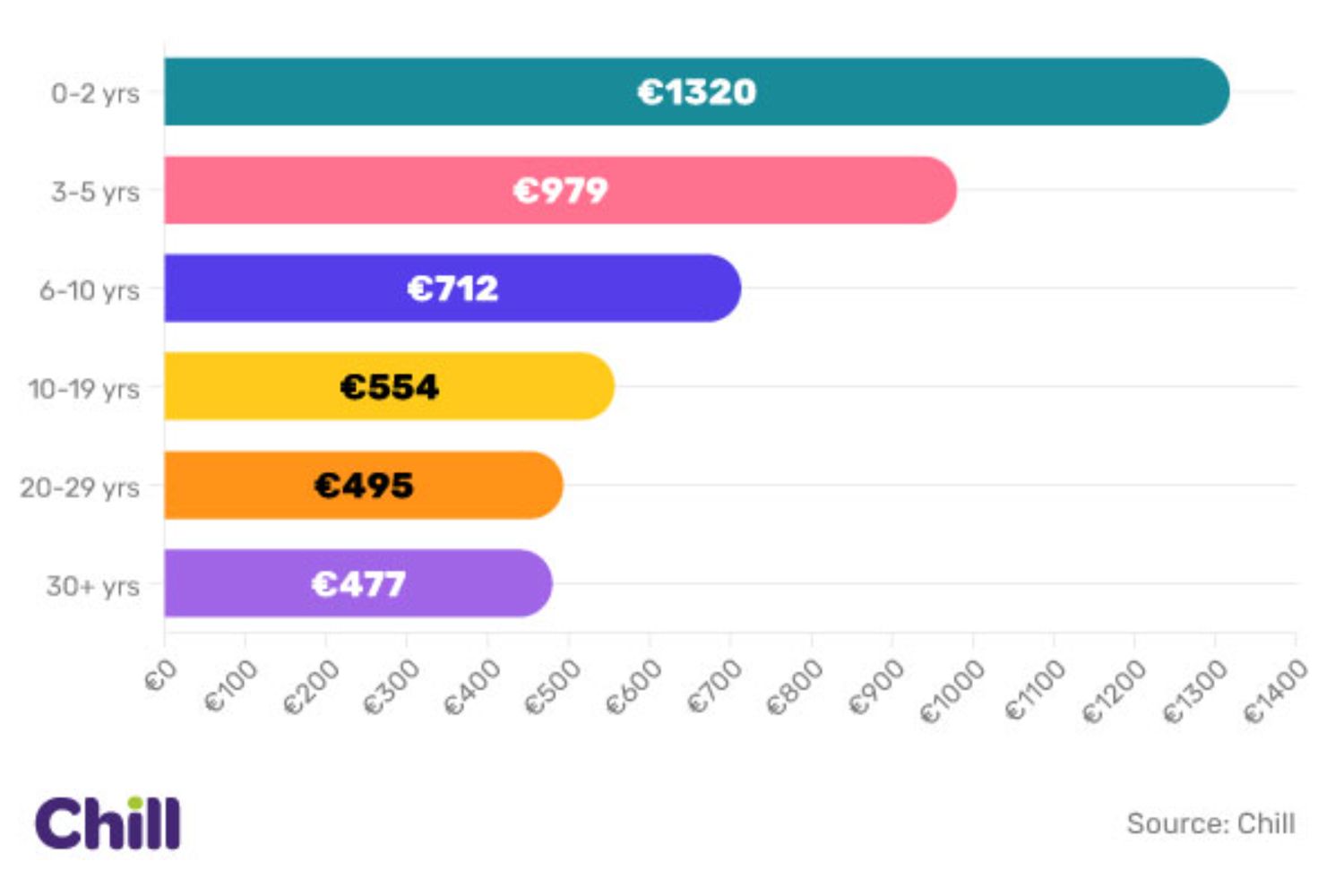This screenshot has height=896, width=1344.
Task: Click the €0 axis tick label
Action: click(160, 677)
